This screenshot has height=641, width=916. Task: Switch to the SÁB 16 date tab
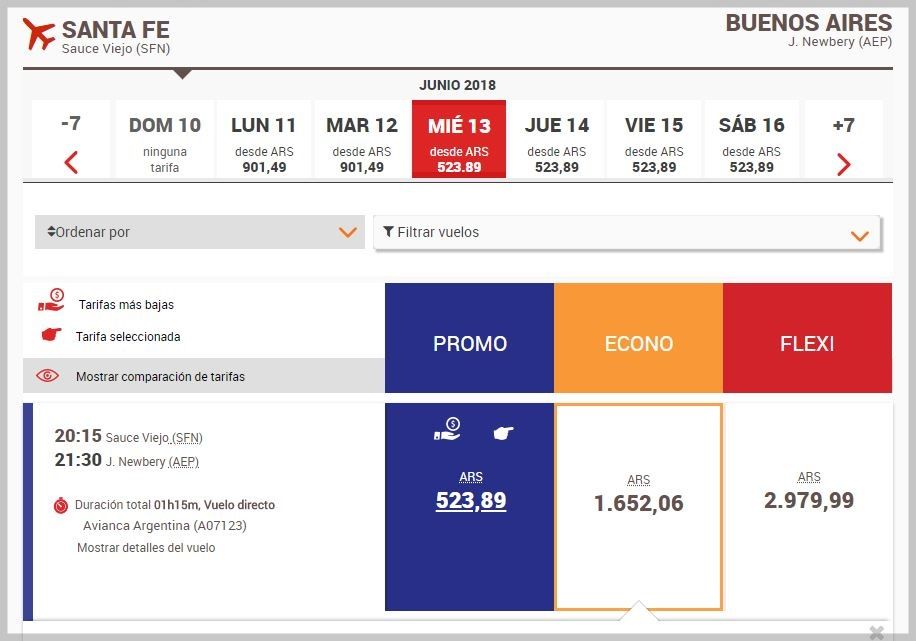tap(751, 140)
